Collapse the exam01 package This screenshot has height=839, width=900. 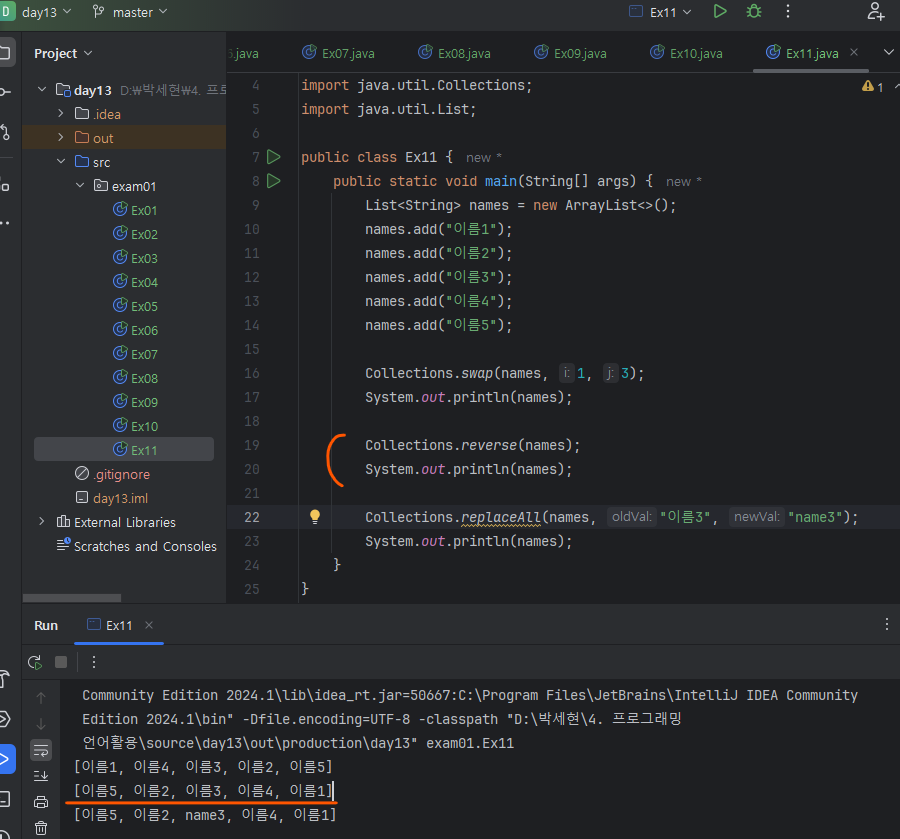(80, 186)
